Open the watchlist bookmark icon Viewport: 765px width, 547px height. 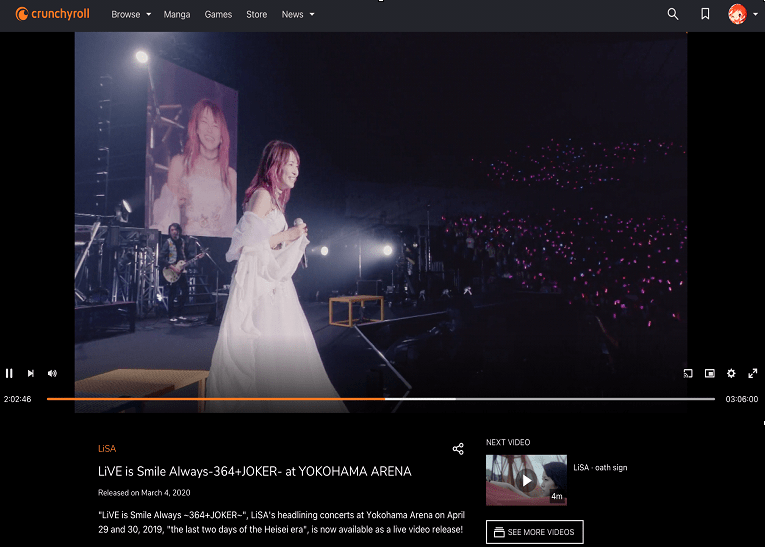point(705,14)
